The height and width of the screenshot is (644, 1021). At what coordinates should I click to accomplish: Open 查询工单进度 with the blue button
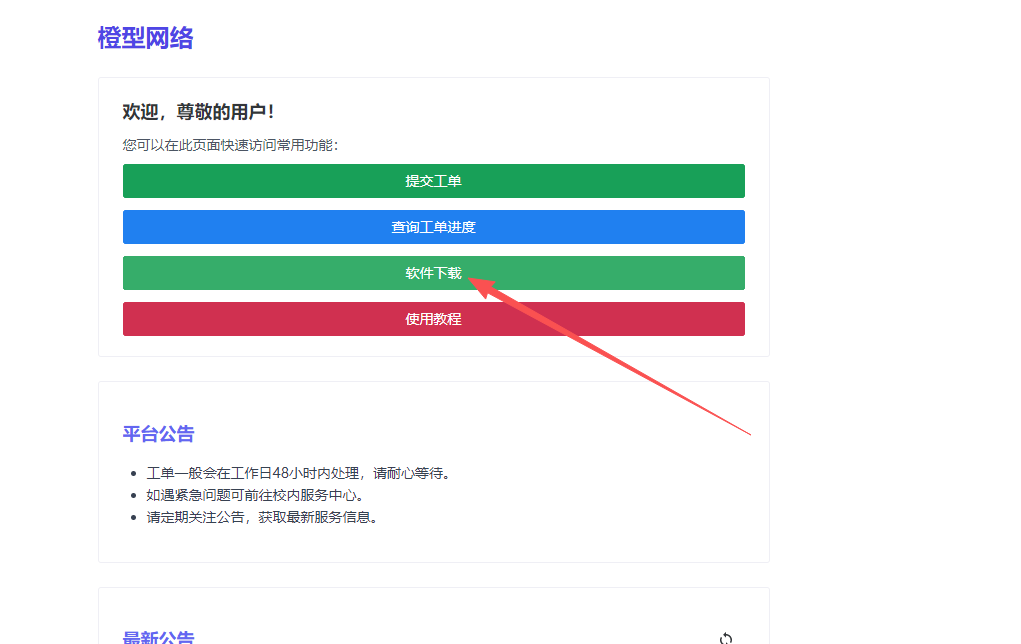(433, 227)
